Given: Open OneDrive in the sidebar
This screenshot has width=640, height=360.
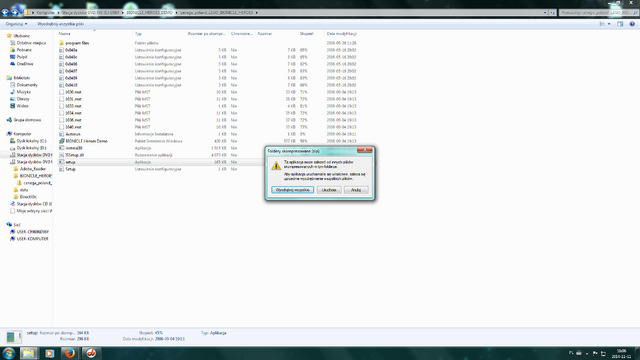Looking at the screenshot, I should click(x=25, y=64).
